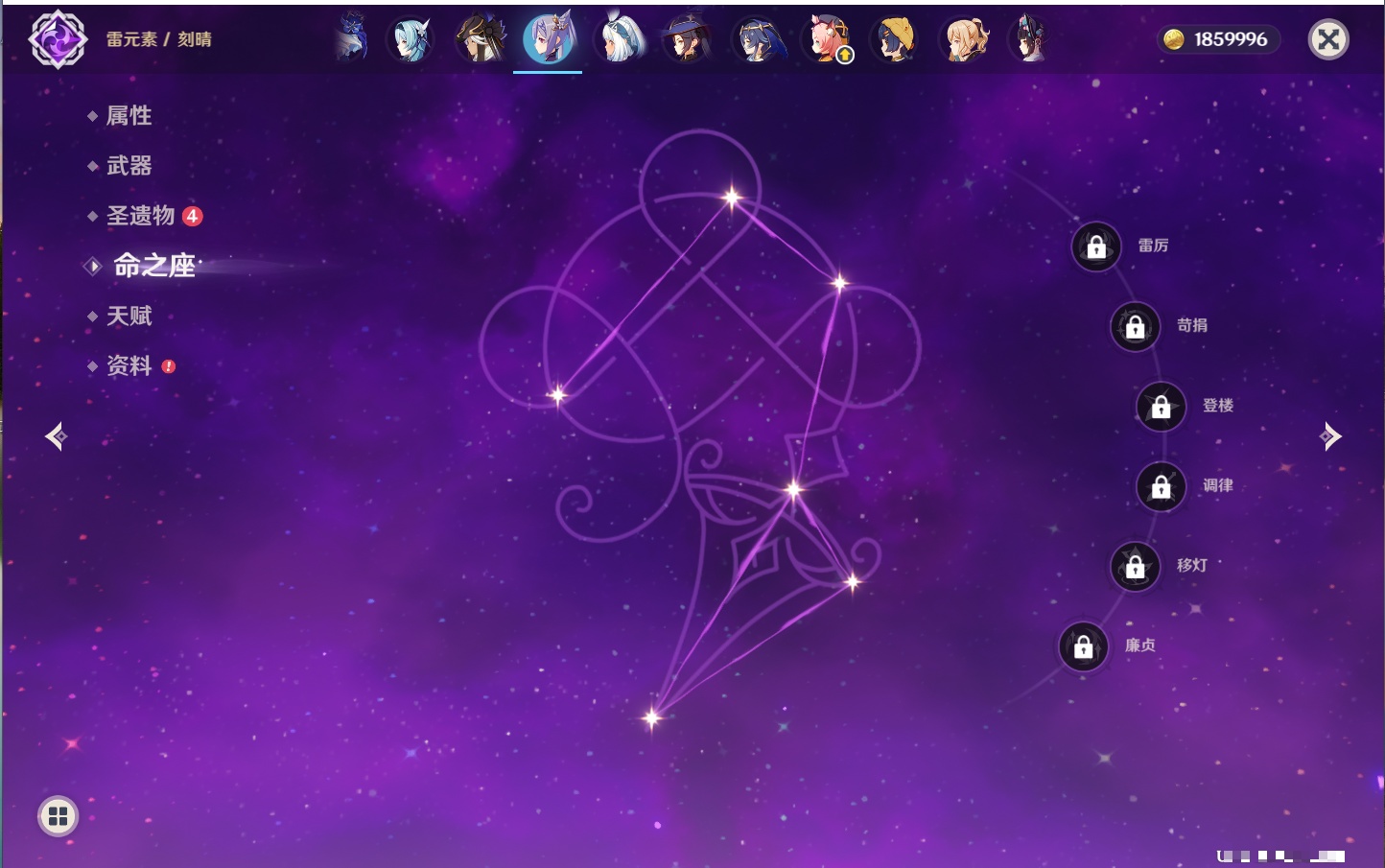Switch to next character with right arrow
The height and width of the screenshot is (868, 1385).
click(1330, 436)
